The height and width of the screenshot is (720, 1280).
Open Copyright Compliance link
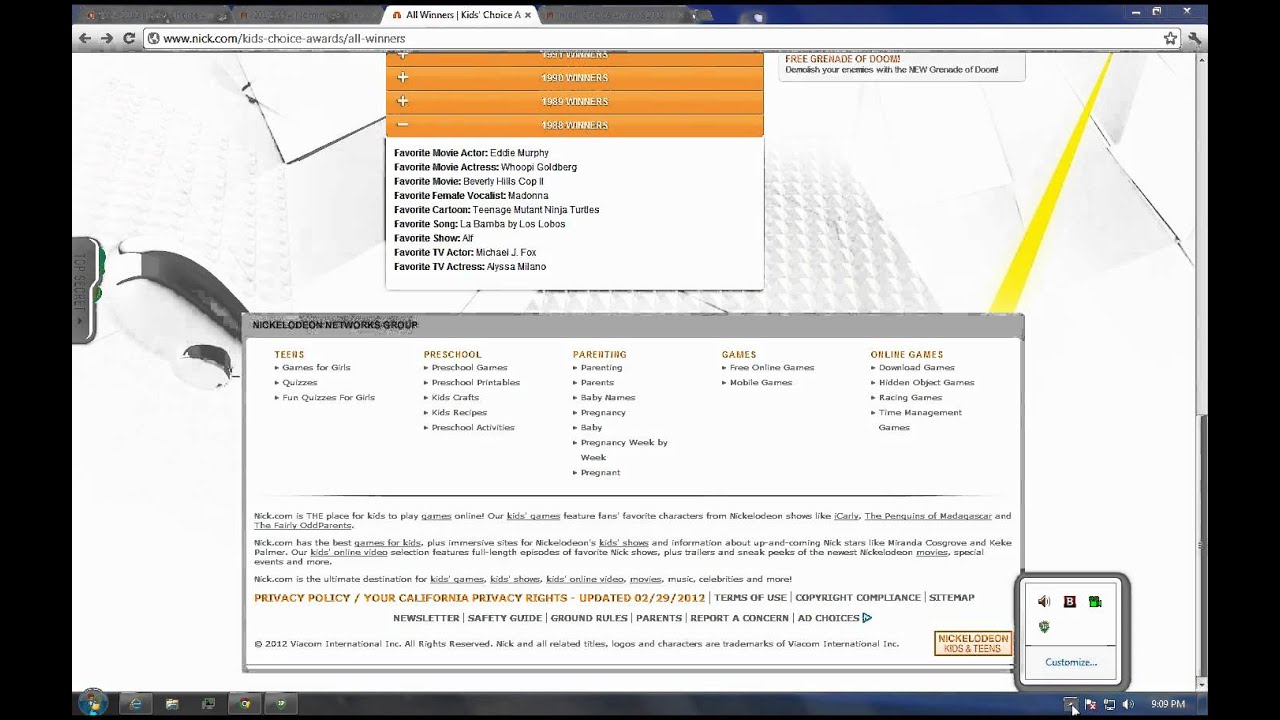tap(858, 597)
